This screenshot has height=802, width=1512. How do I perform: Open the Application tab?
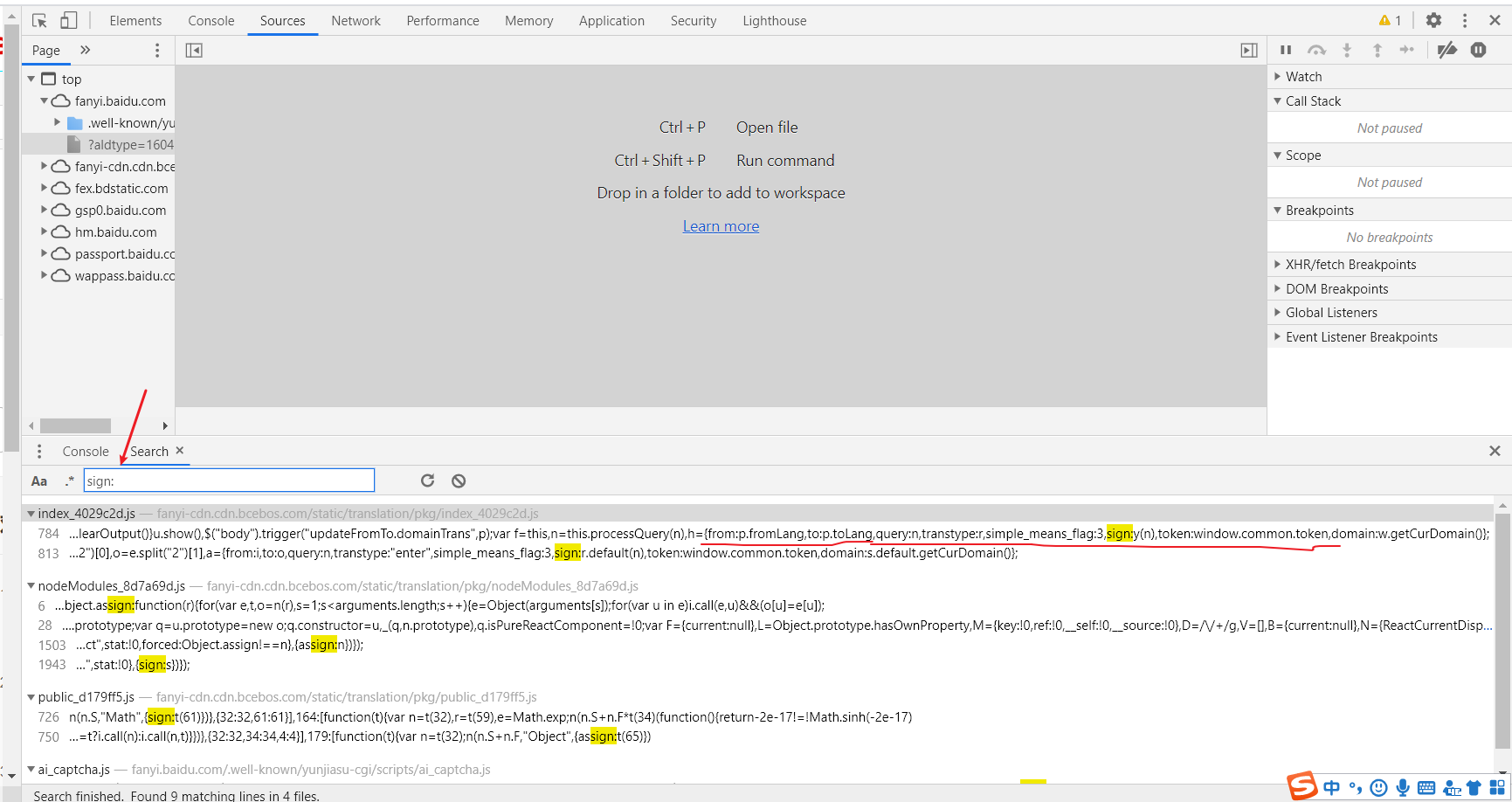pyautogui.click(x=611, y=21)
